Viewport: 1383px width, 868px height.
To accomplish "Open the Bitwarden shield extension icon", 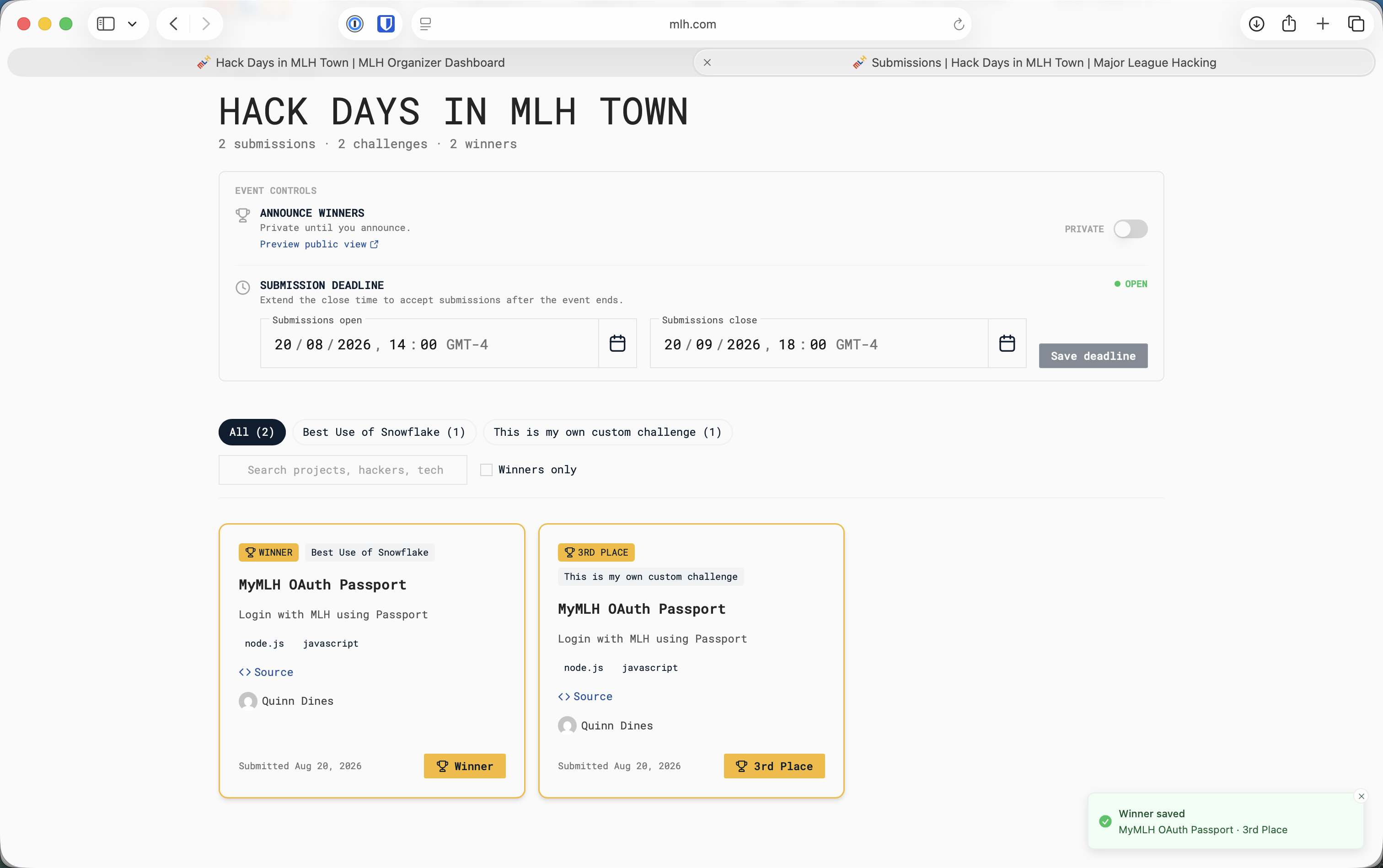I will coord(386,23).
